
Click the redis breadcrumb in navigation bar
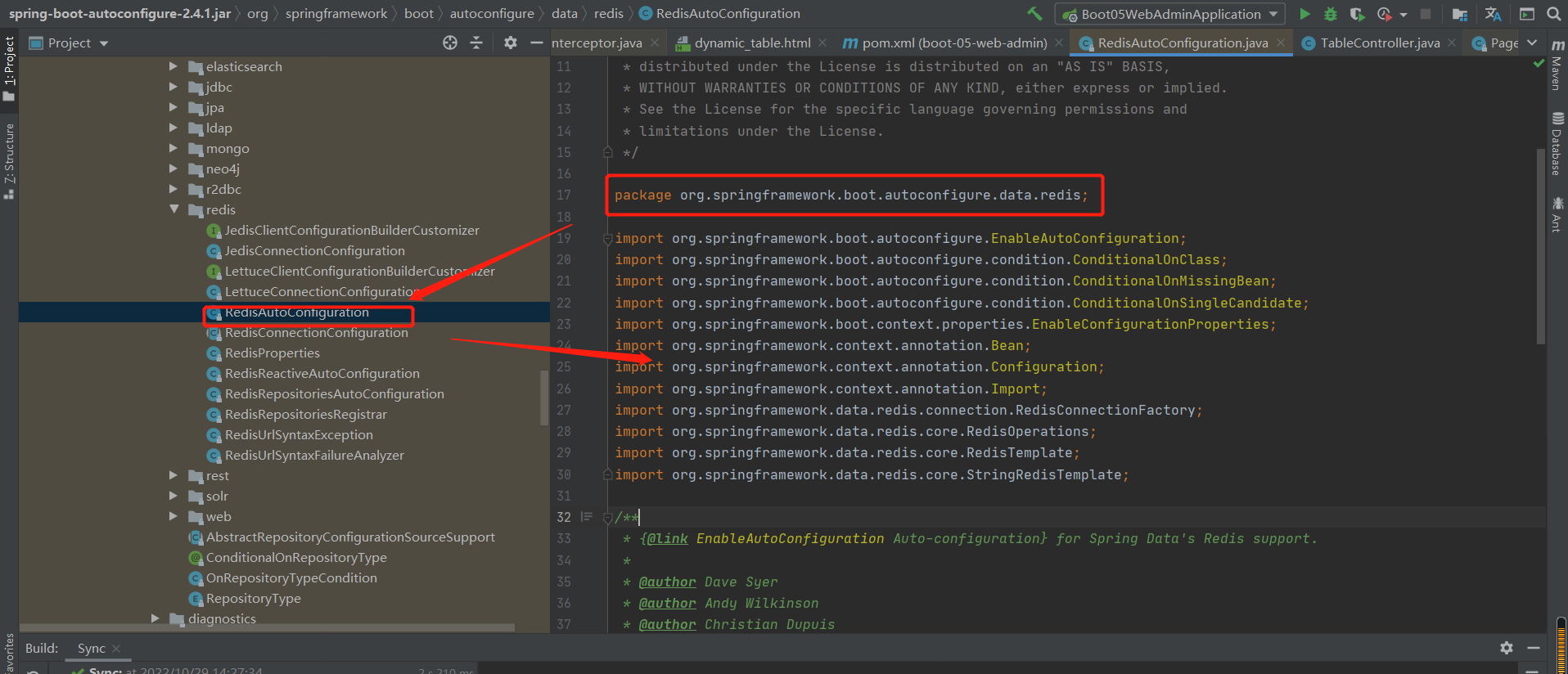(x=608, y=13)
